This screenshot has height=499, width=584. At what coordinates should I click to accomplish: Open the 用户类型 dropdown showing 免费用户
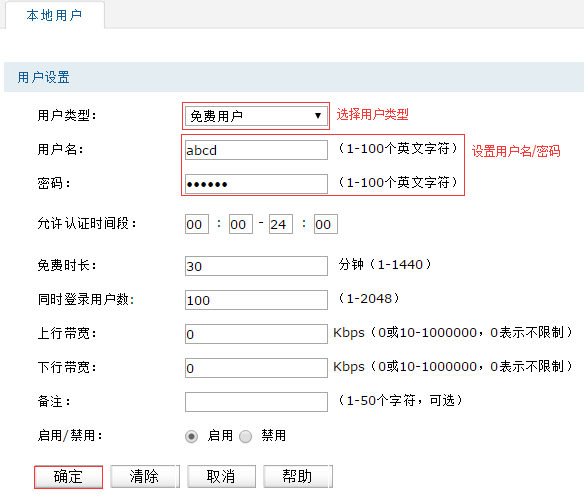click(256, 116)
